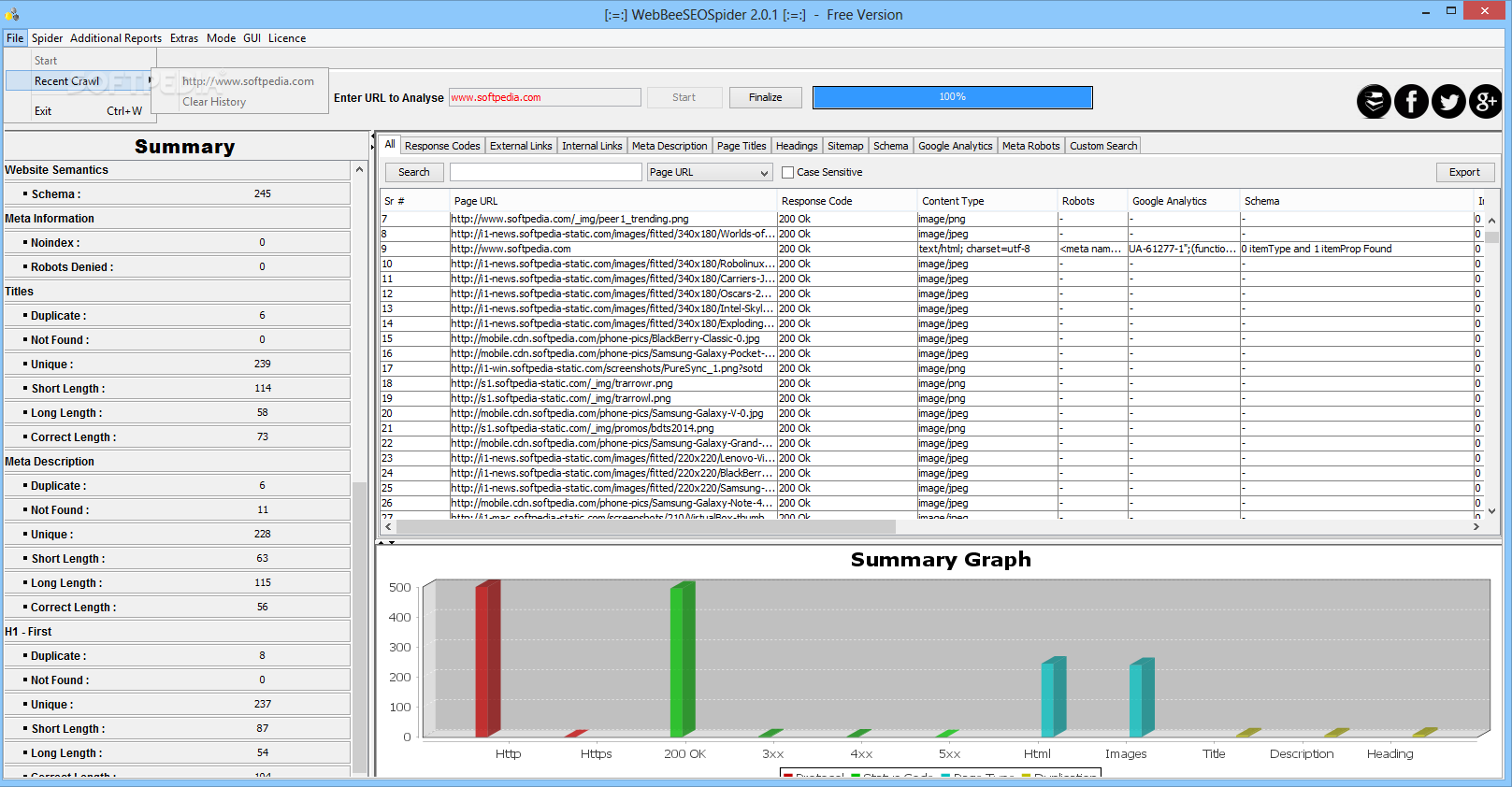1512x787 pixels.
Task: Sort by the Google Analytics column header
Action: coord(1183,201)
